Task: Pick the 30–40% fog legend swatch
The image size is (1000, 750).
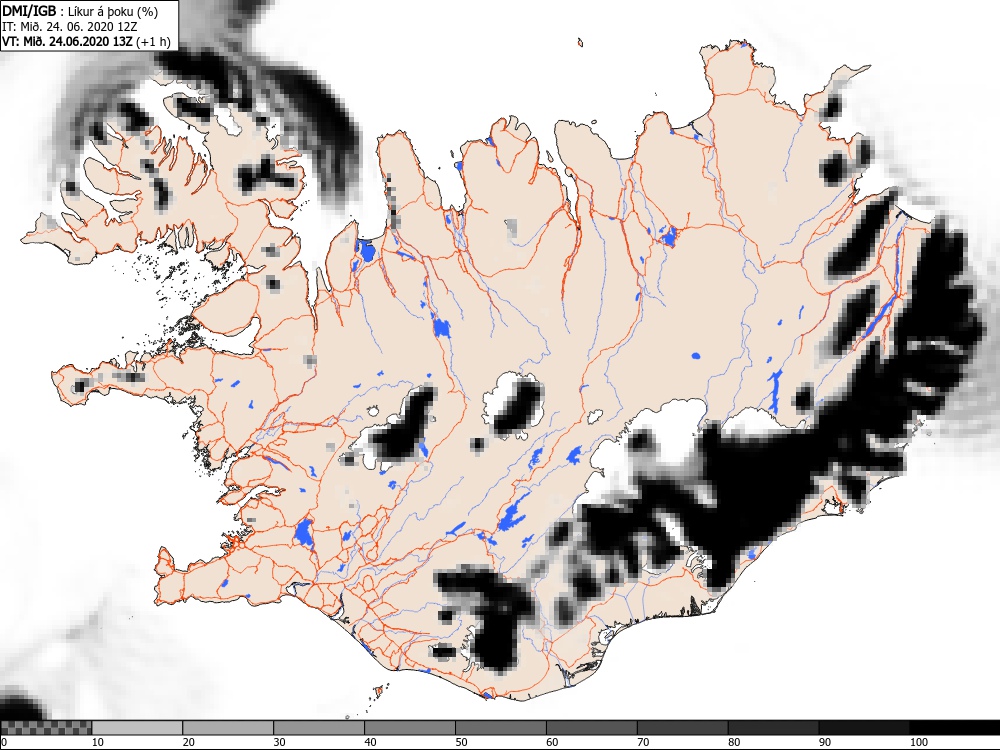Action: point(319,728)
